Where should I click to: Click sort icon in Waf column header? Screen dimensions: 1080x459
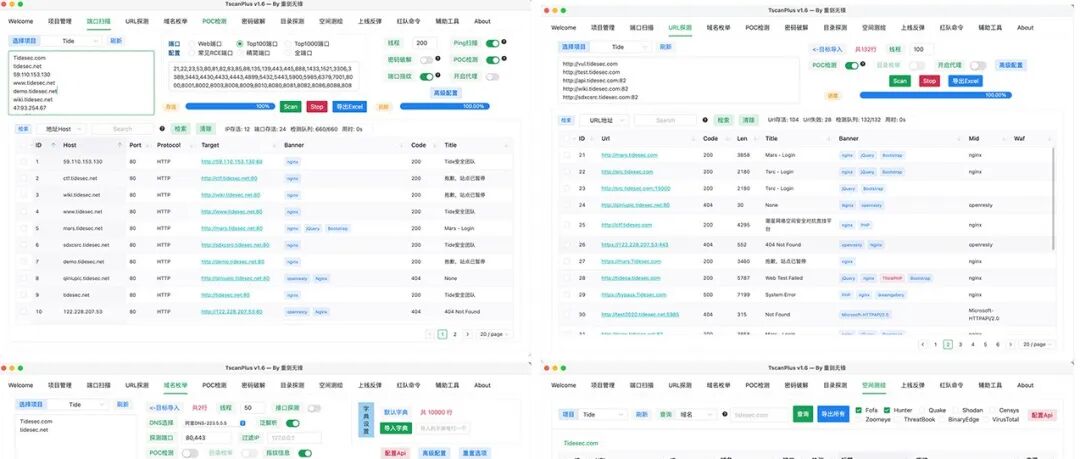(x=1048, y=139)
